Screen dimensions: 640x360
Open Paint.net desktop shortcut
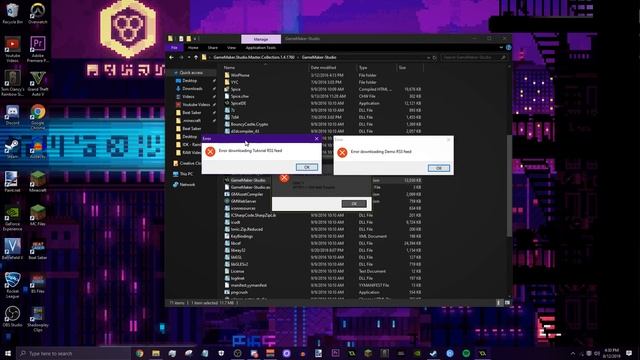11,182
